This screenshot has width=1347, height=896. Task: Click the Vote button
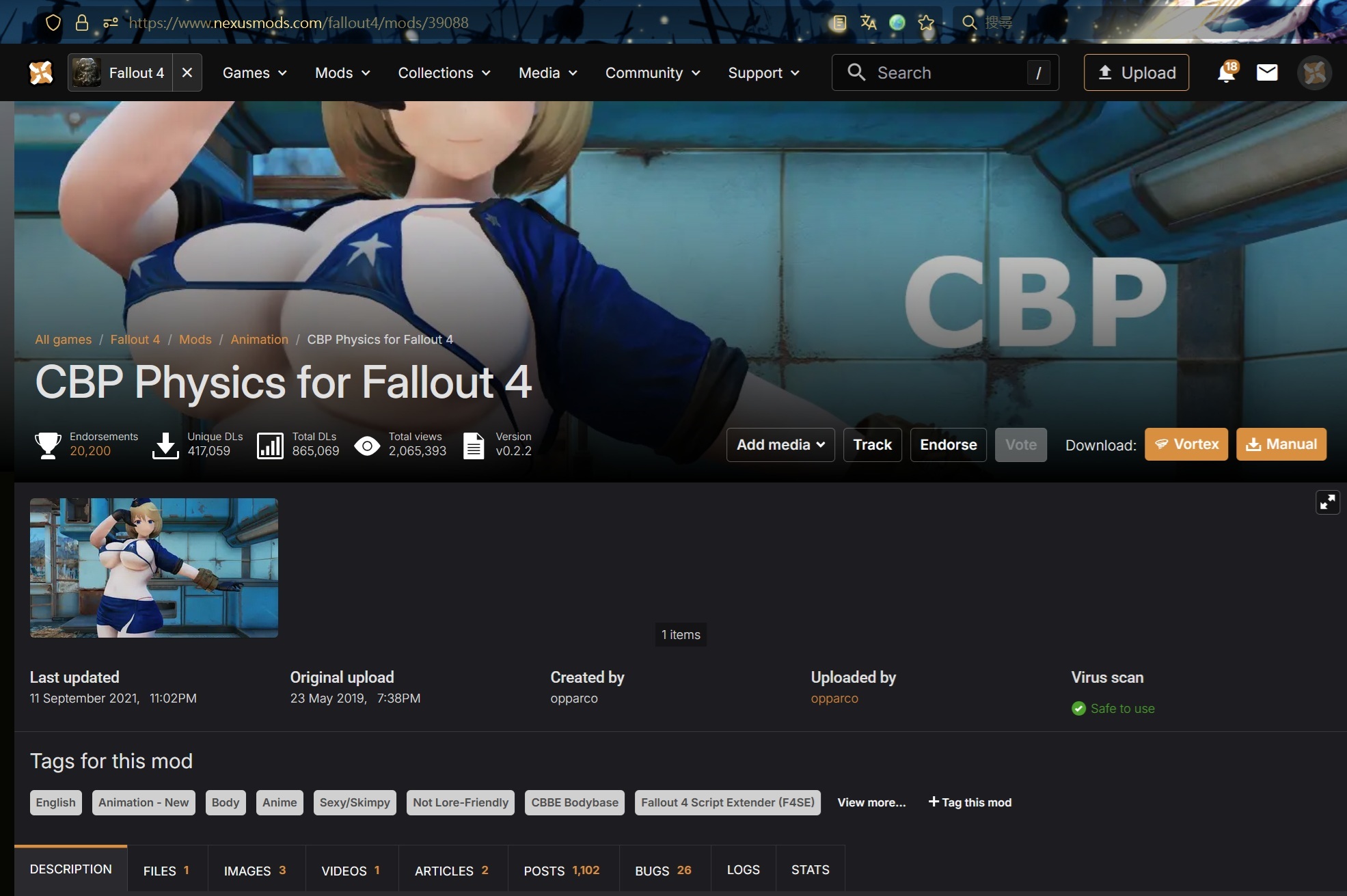pyautogui.click(x=1021, y=445)
